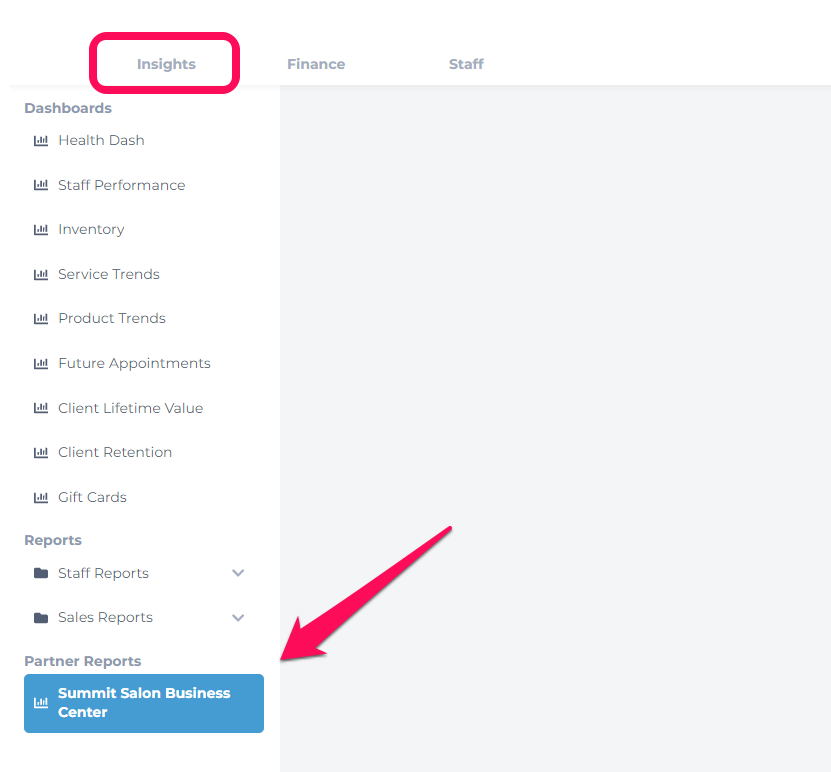Click the Staff Reports folder icon
The width and height of the screenshot is (831, 772).
(x=41, y=573)
